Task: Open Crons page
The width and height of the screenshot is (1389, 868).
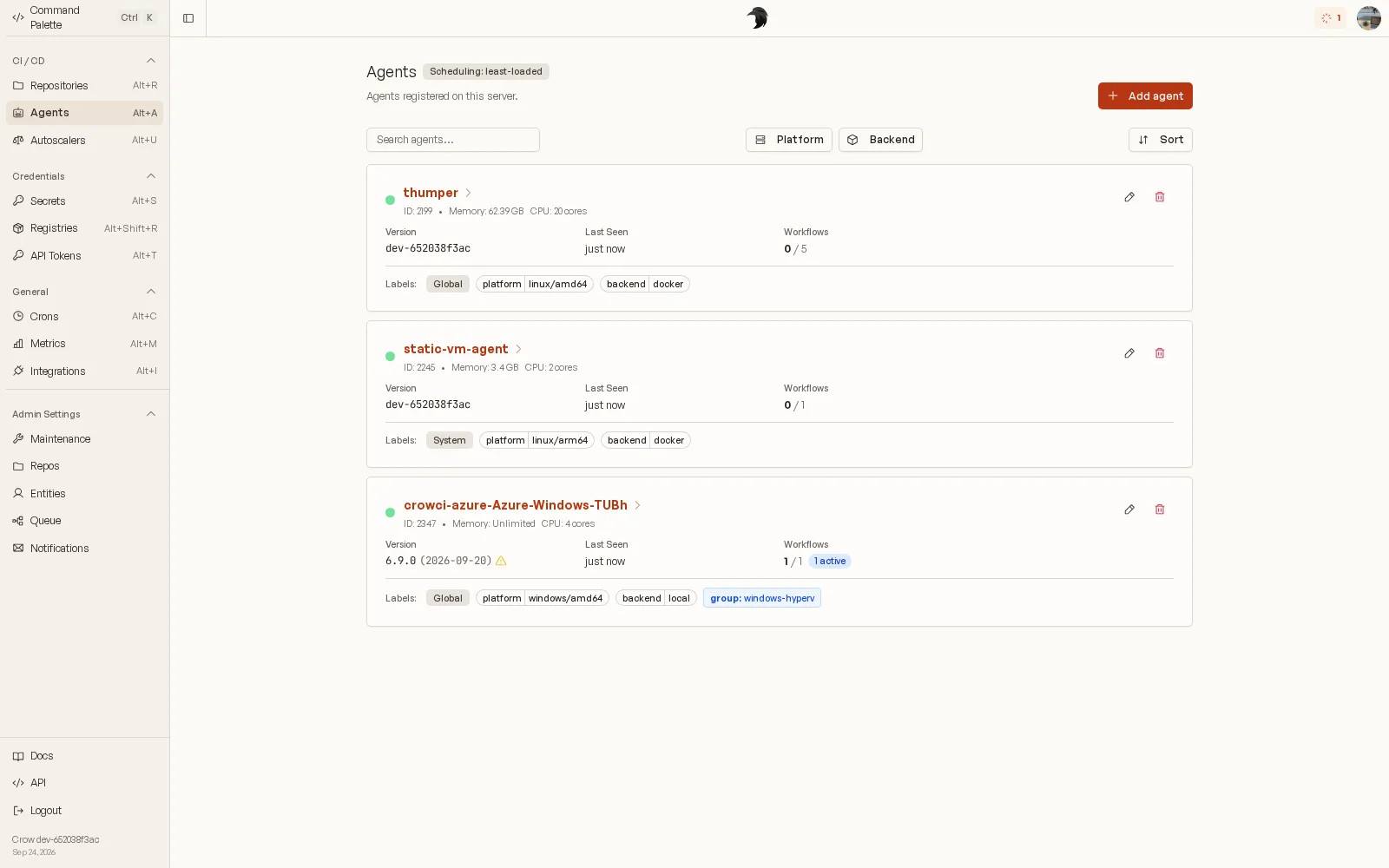Action: click(84, 317)
